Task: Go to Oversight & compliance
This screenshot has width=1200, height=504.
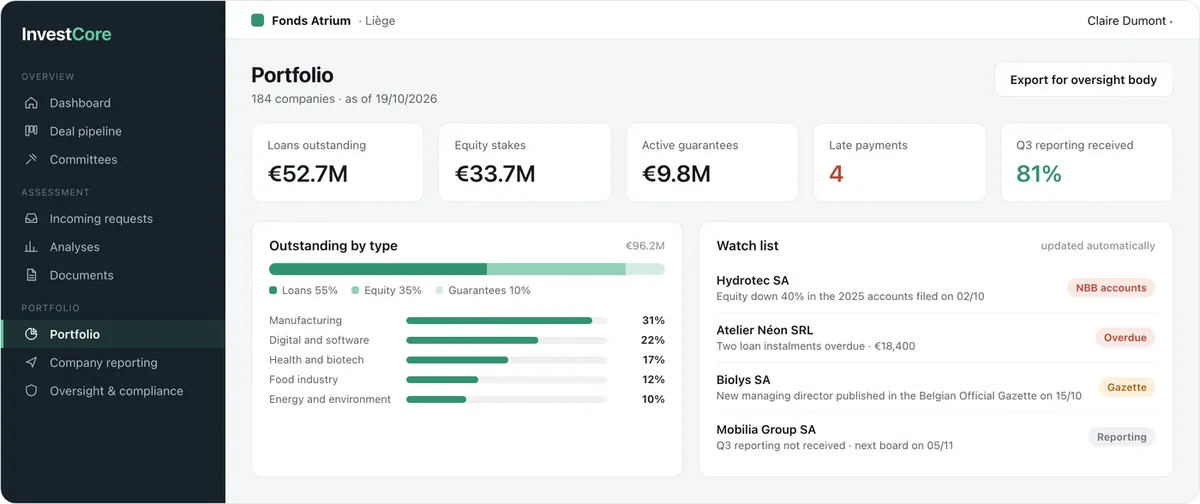Action: coord(113,391)
